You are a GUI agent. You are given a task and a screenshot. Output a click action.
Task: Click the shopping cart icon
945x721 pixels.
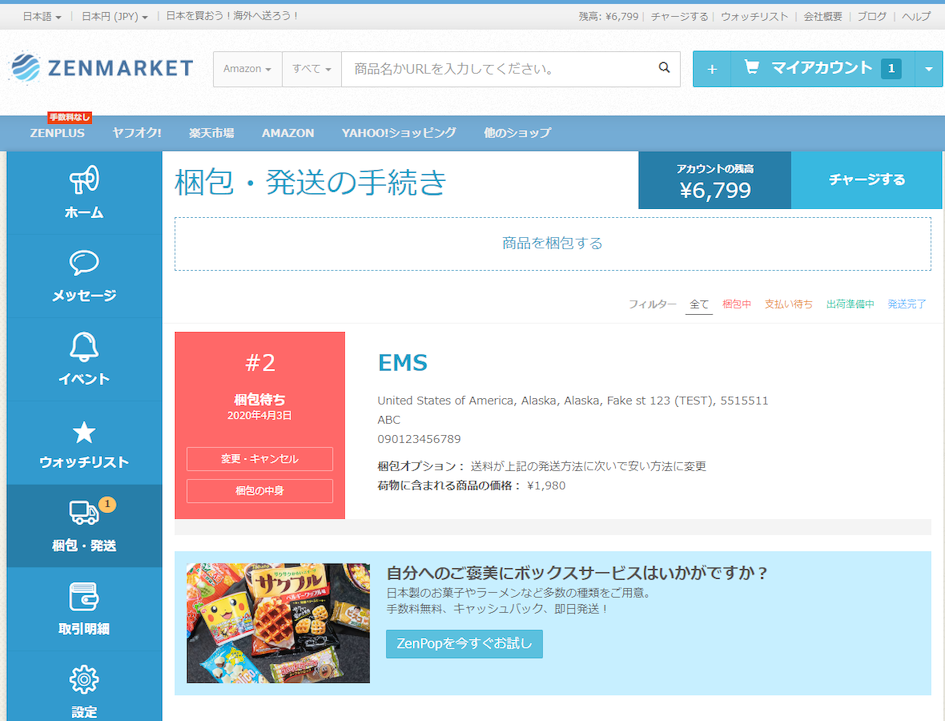752,67
